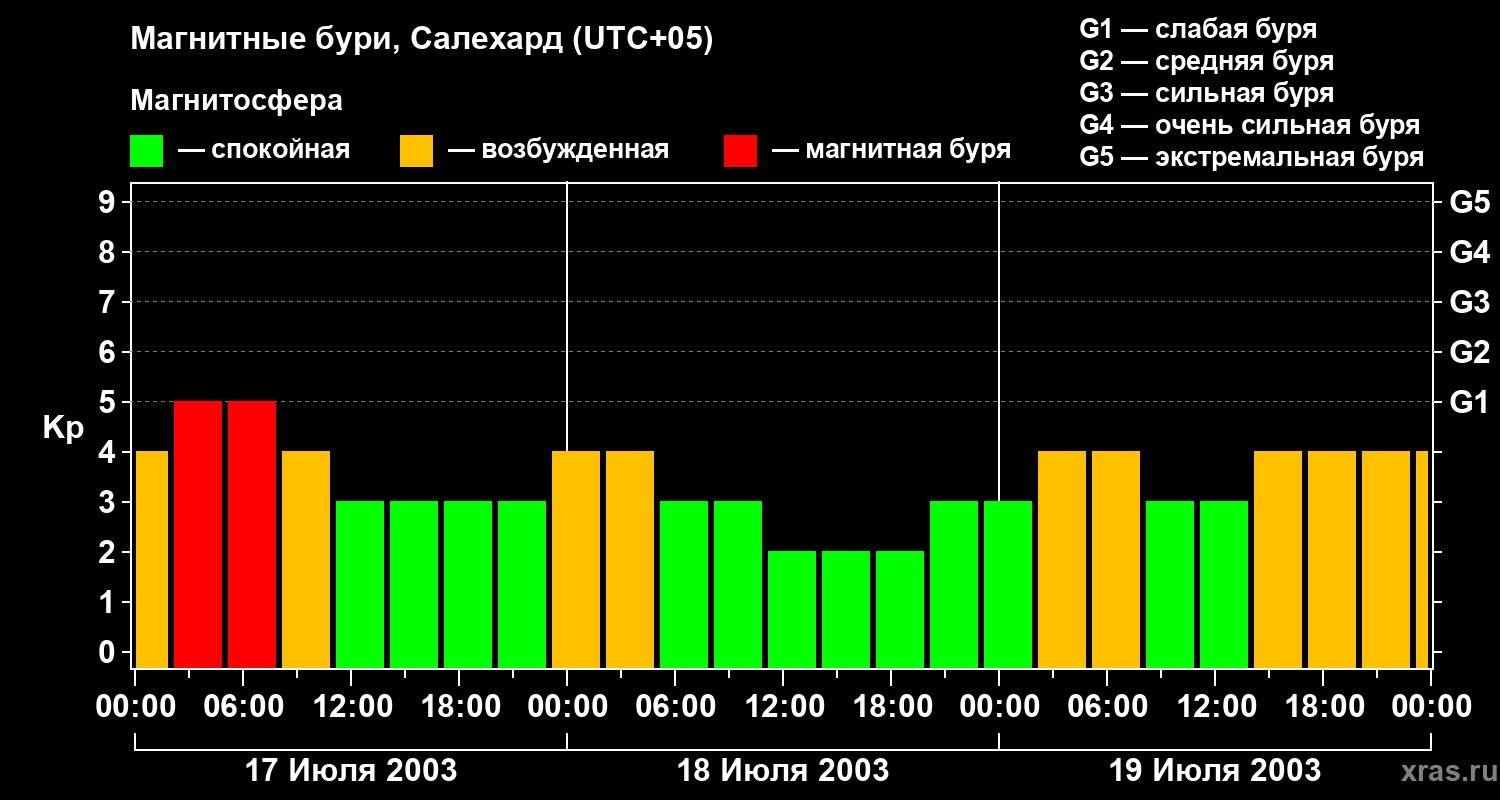Click the orange bar crossing midnight into 18 July
The width and height of the screenshot is (1500, 800).
tap(576, 560)
